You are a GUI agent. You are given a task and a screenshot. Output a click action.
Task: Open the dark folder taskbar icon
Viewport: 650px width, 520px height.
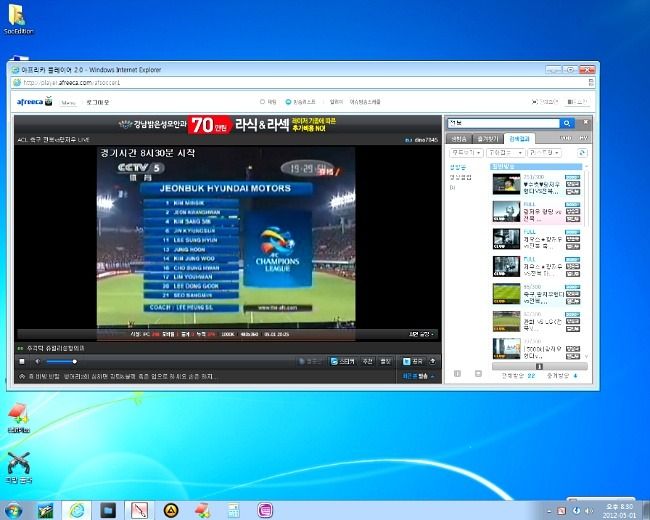coord(108,510)
